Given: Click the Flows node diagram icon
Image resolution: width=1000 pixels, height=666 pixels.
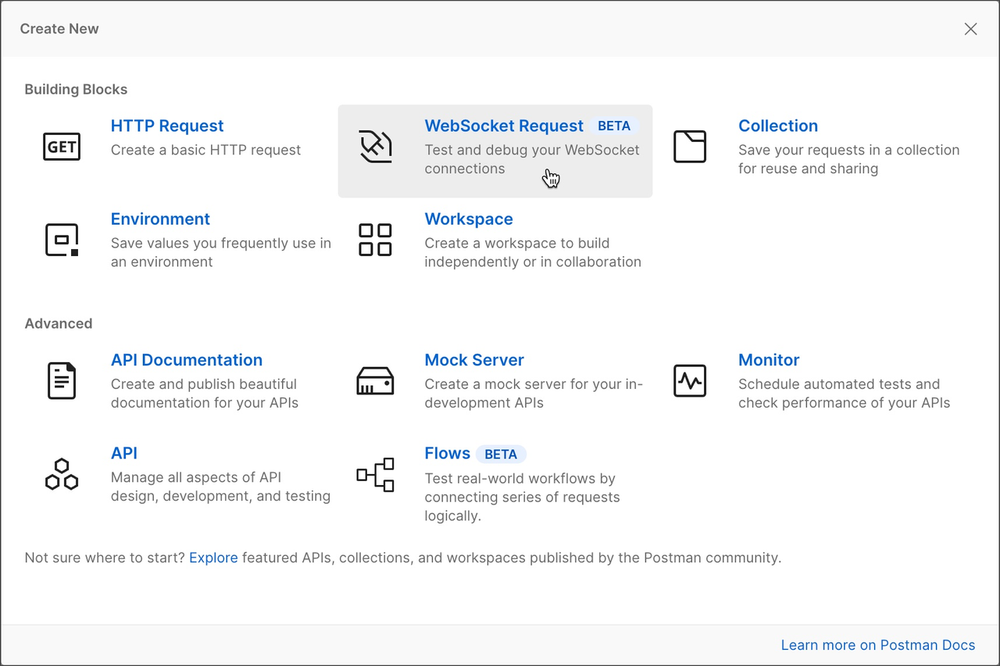Looking at the screenshot, I should [x=375, y=475].
